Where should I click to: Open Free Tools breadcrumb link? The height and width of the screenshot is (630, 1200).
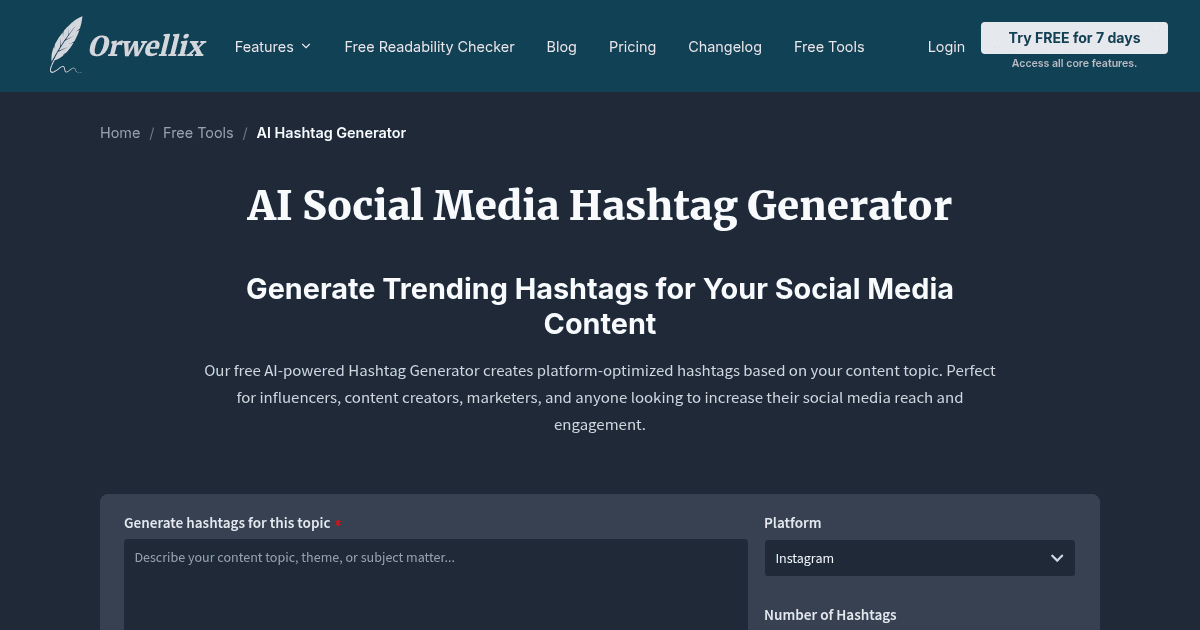point(198,133)
